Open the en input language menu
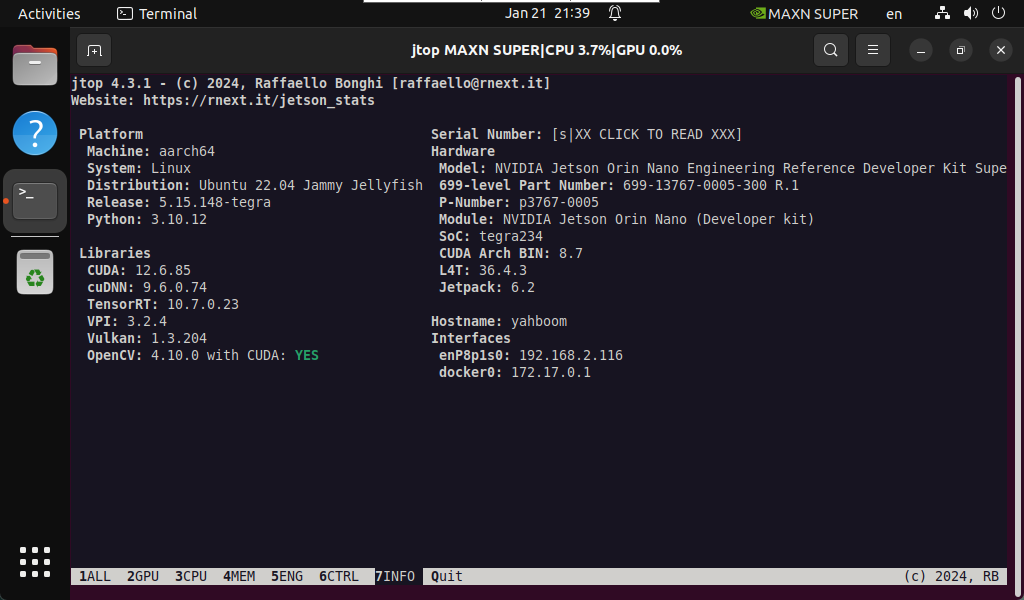Viewport: 1024px width, 600px height. (x=893, y=14)
